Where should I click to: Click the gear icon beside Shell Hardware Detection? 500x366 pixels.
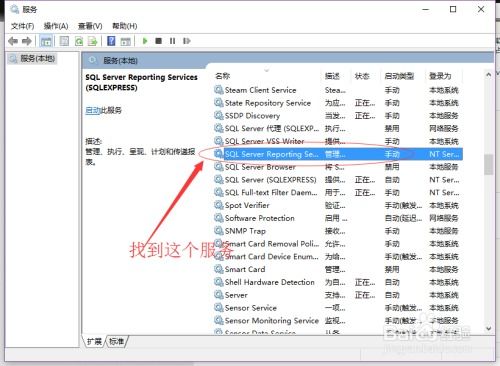219,282
